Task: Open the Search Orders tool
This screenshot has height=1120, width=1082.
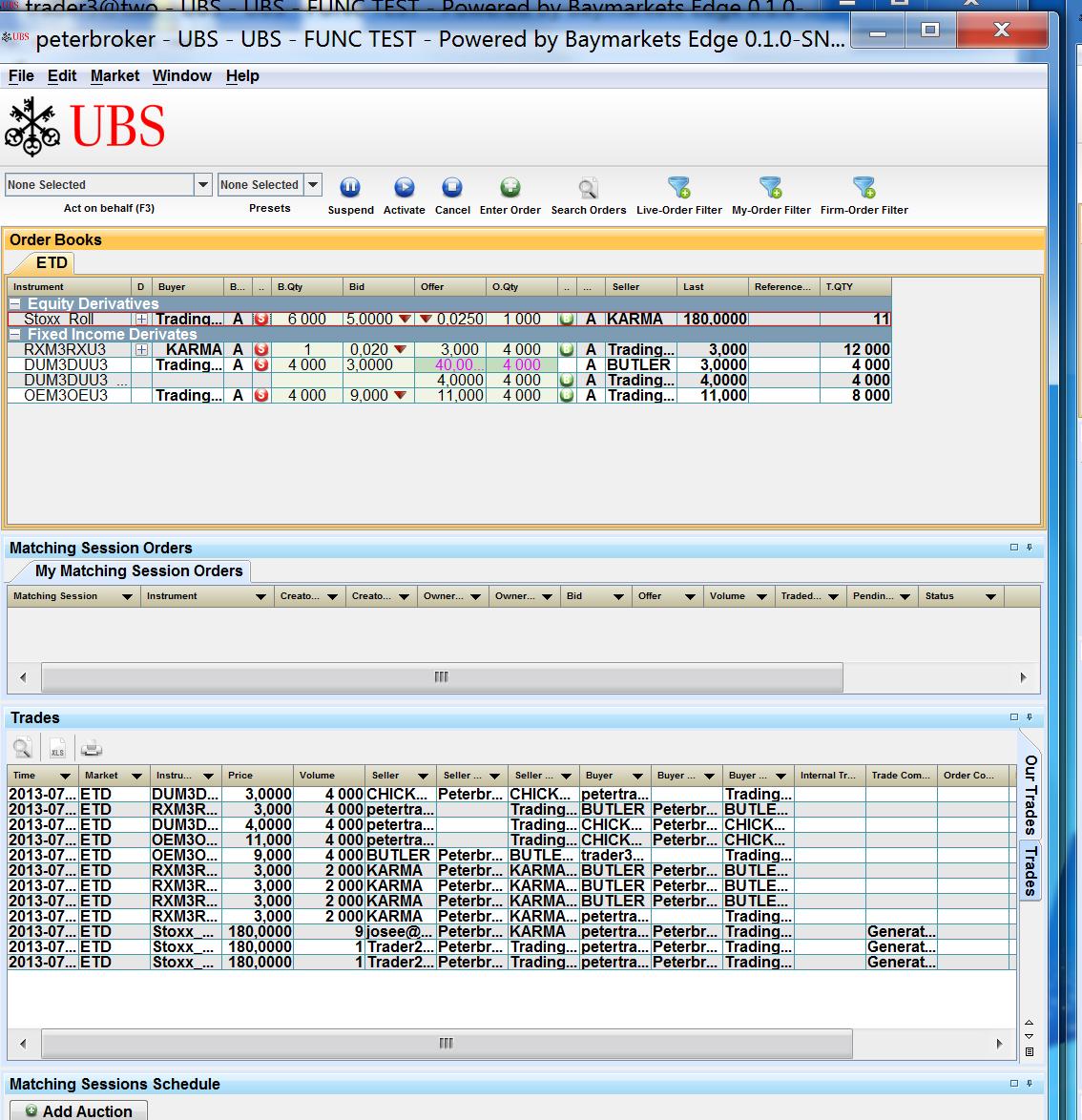Action: click(588, 188)
